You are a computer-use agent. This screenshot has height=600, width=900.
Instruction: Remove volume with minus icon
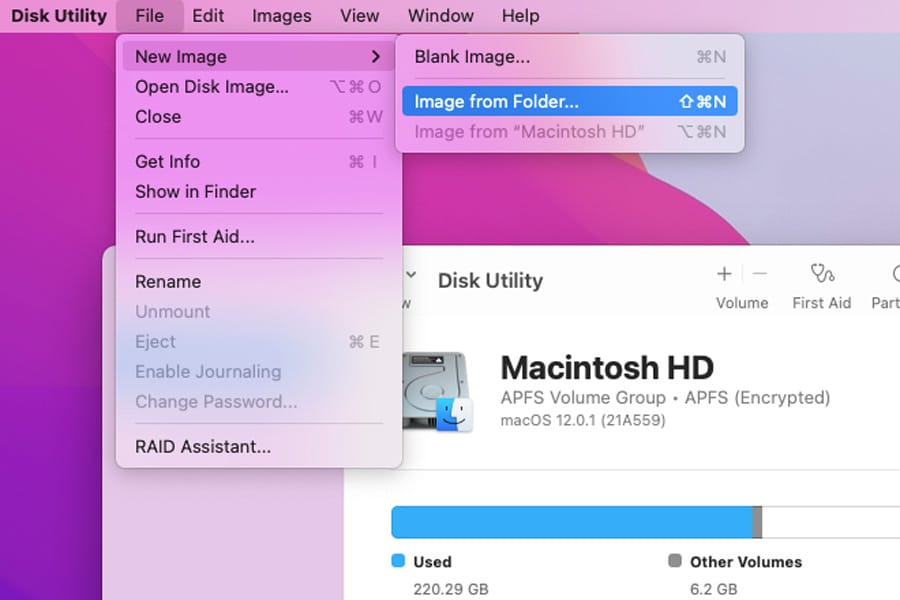[759, 274]
